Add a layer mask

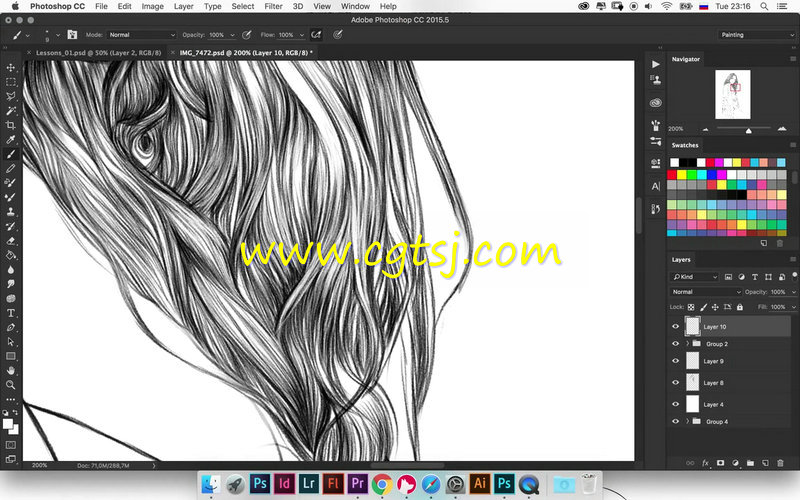coord(720,463)
